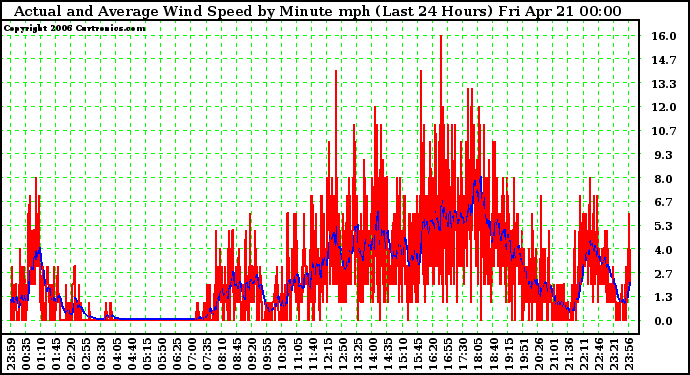Click the 23:56 time label

(629, 354)
